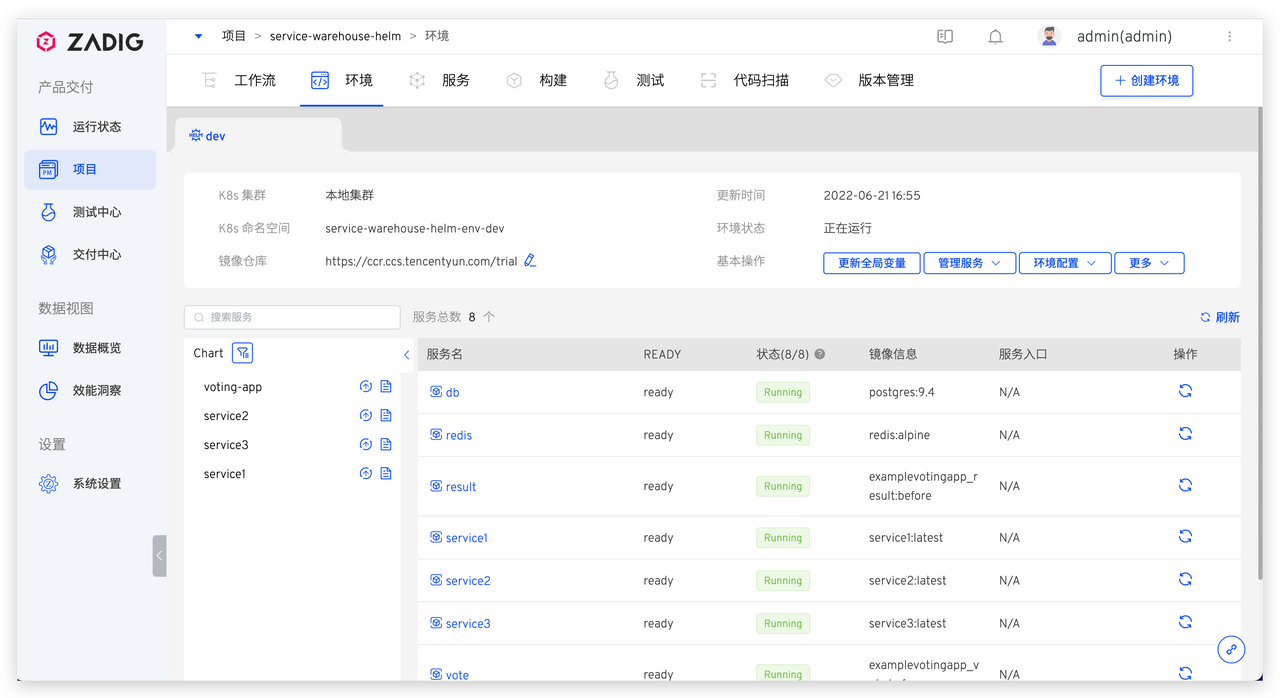The image size is (1280, 698).
Task: Collapse the Chart panel with chevron
Action: click(x=406, y=354)
